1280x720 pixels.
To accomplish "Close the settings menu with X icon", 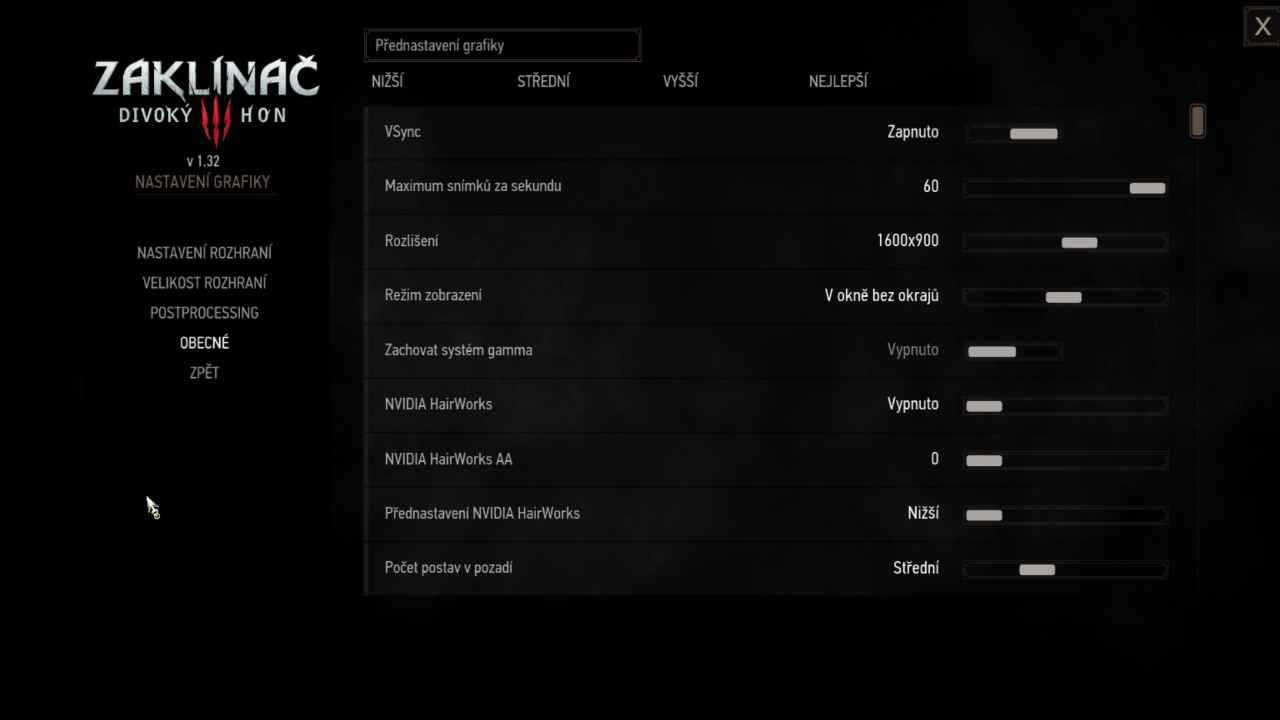I will [1262, 27].
